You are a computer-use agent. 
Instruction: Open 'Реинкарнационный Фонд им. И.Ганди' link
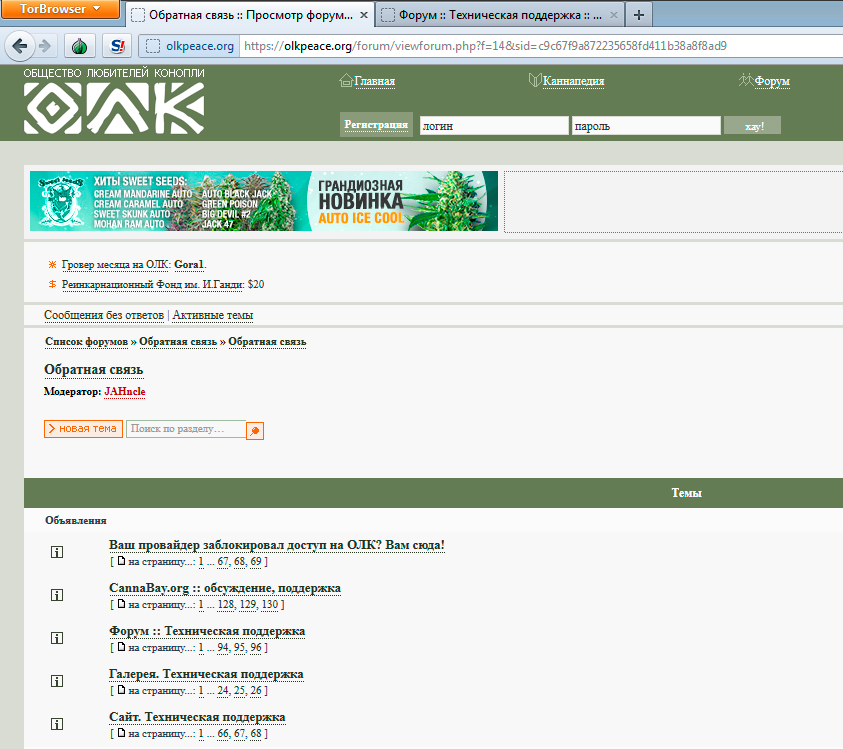[152, 284]
